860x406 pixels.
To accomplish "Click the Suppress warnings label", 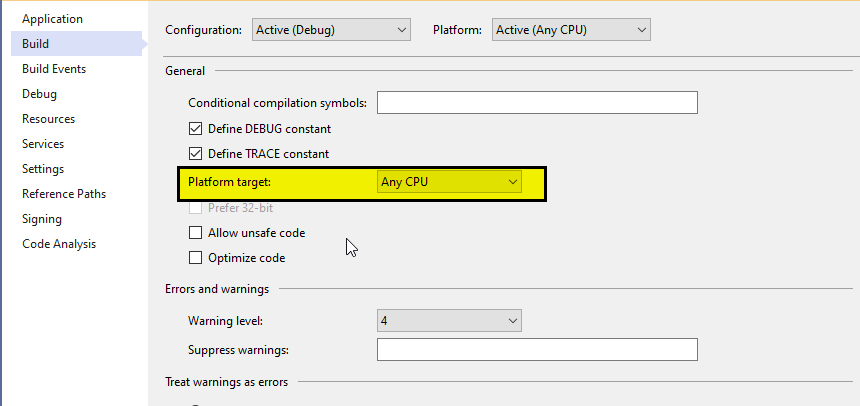I will pos(238,349).
